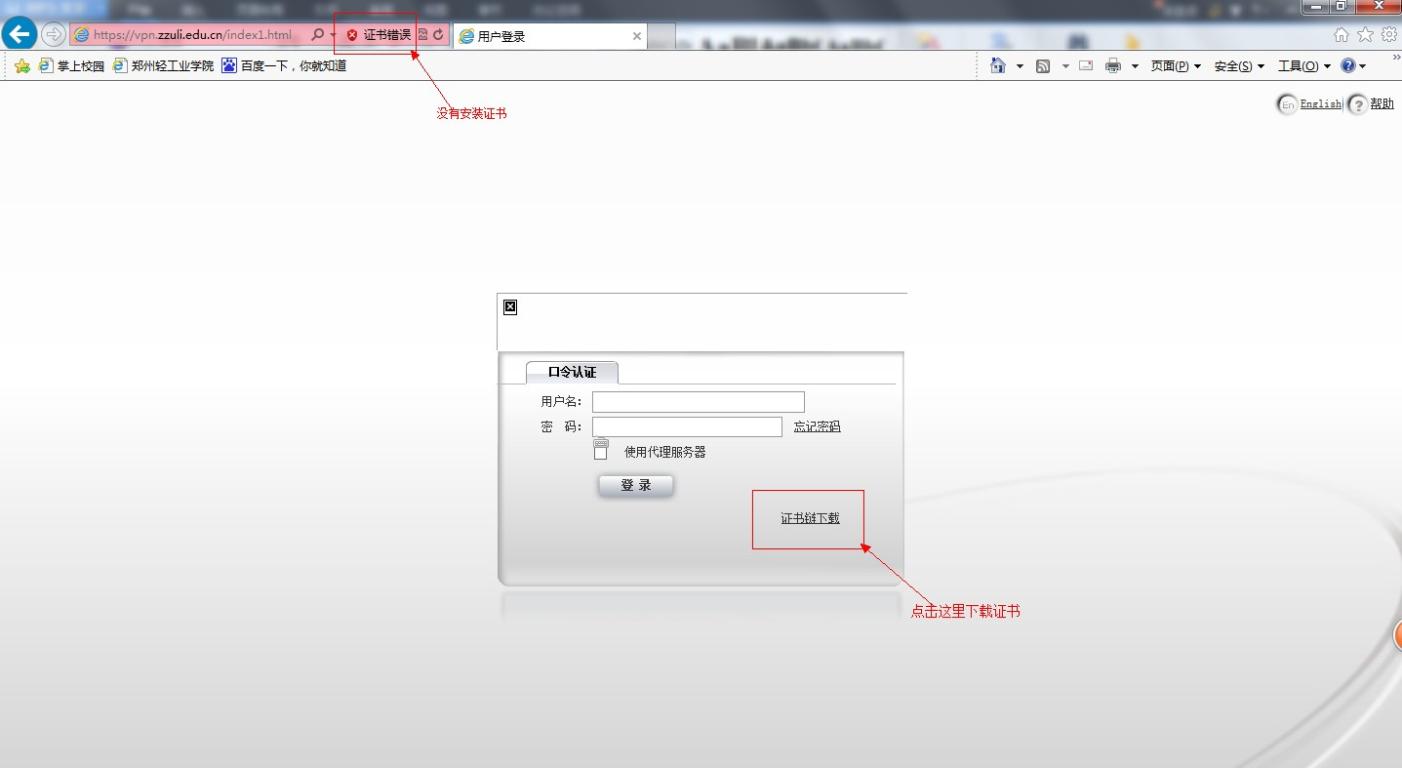Viewport: 1402px width, 768px height.
Task: Select the 用户登录 browser tab
Action: tap(550, 36)
